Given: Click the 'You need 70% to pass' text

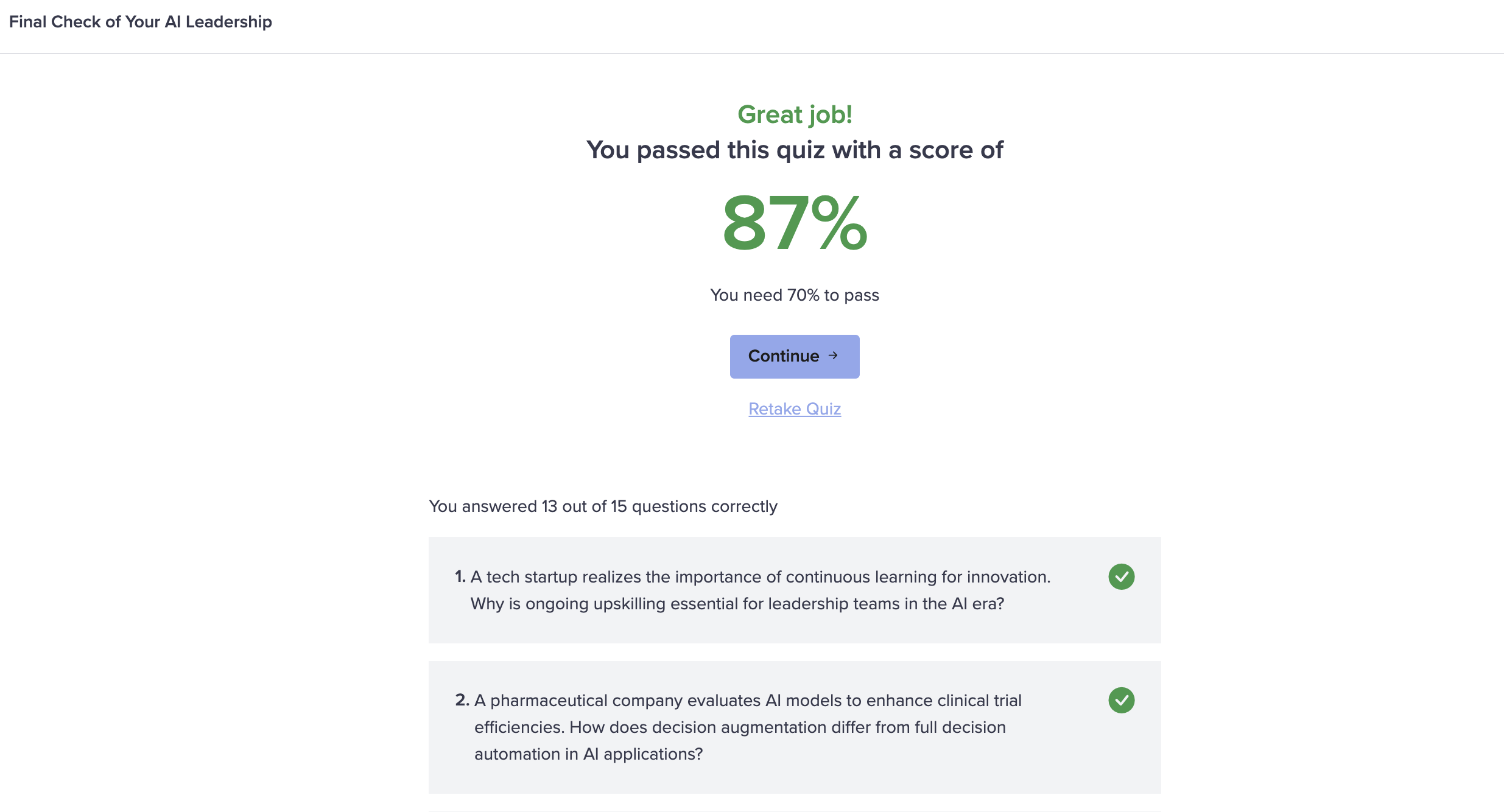Looking at the screenshot, I should [794, 295].
